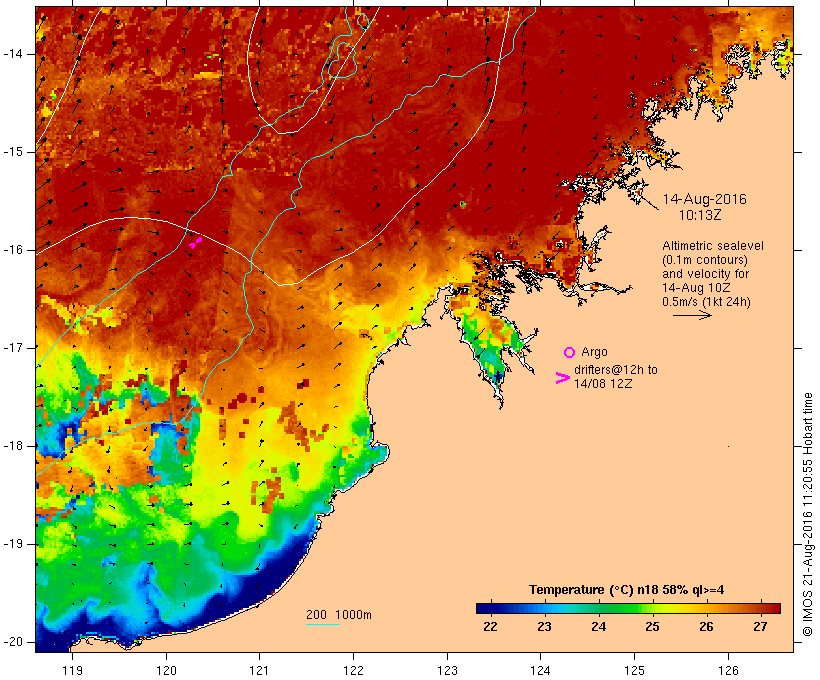Click the colorbar label '24'
Viewport: 820px width, 680px height.
click(598, 627)
